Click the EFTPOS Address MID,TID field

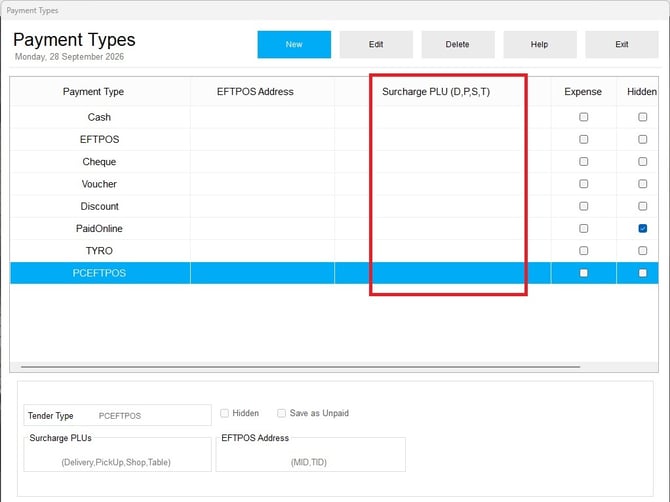point(311,455)
